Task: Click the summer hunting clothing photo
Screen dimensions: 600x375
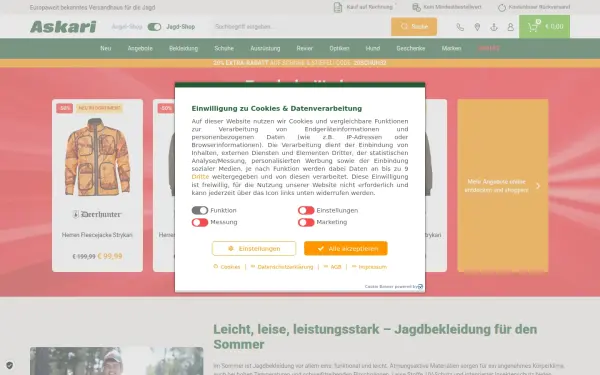Action: [116, 361]
